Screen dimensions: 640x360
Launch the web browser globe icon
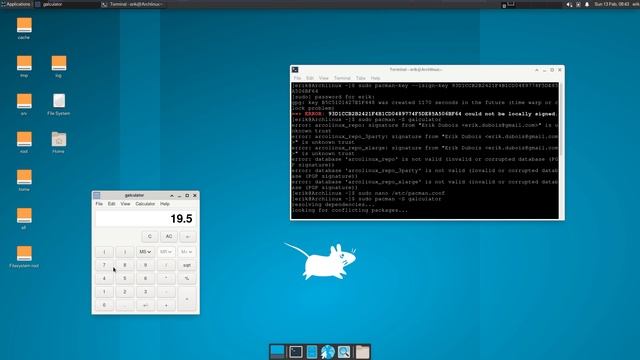point(328,351)
